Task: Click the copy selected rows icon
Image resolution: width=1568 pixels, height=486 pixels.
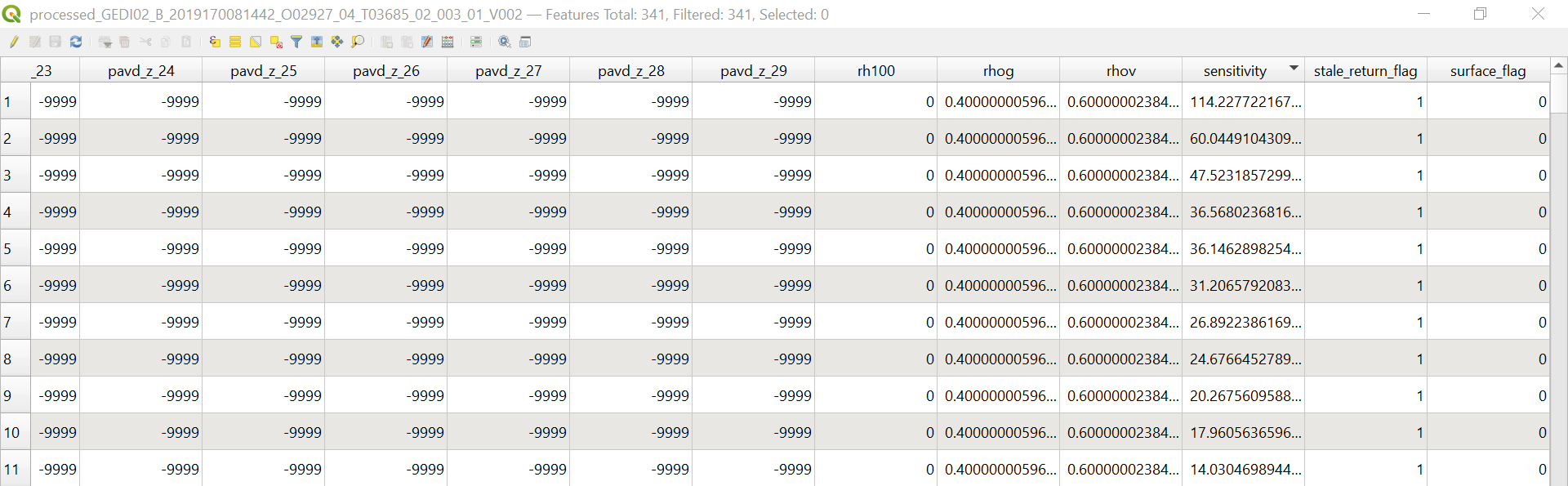Action: click(166, 42)
